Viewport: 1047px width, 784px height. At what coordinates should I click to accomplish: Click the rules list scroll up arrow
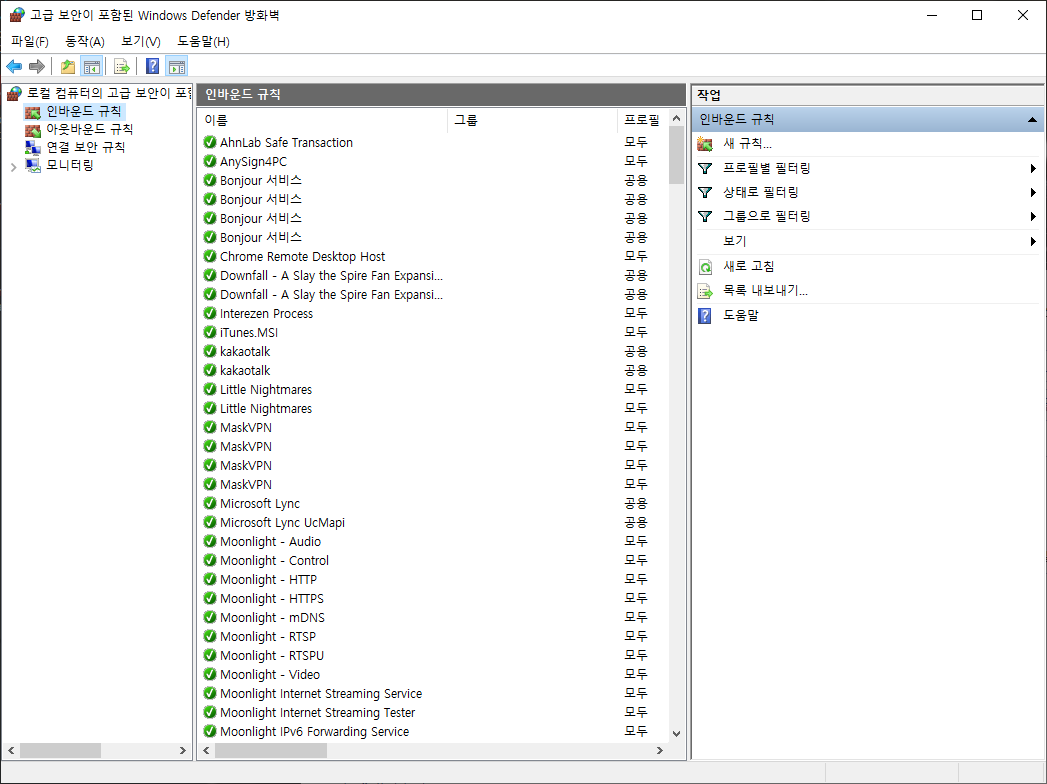[676, 119]
